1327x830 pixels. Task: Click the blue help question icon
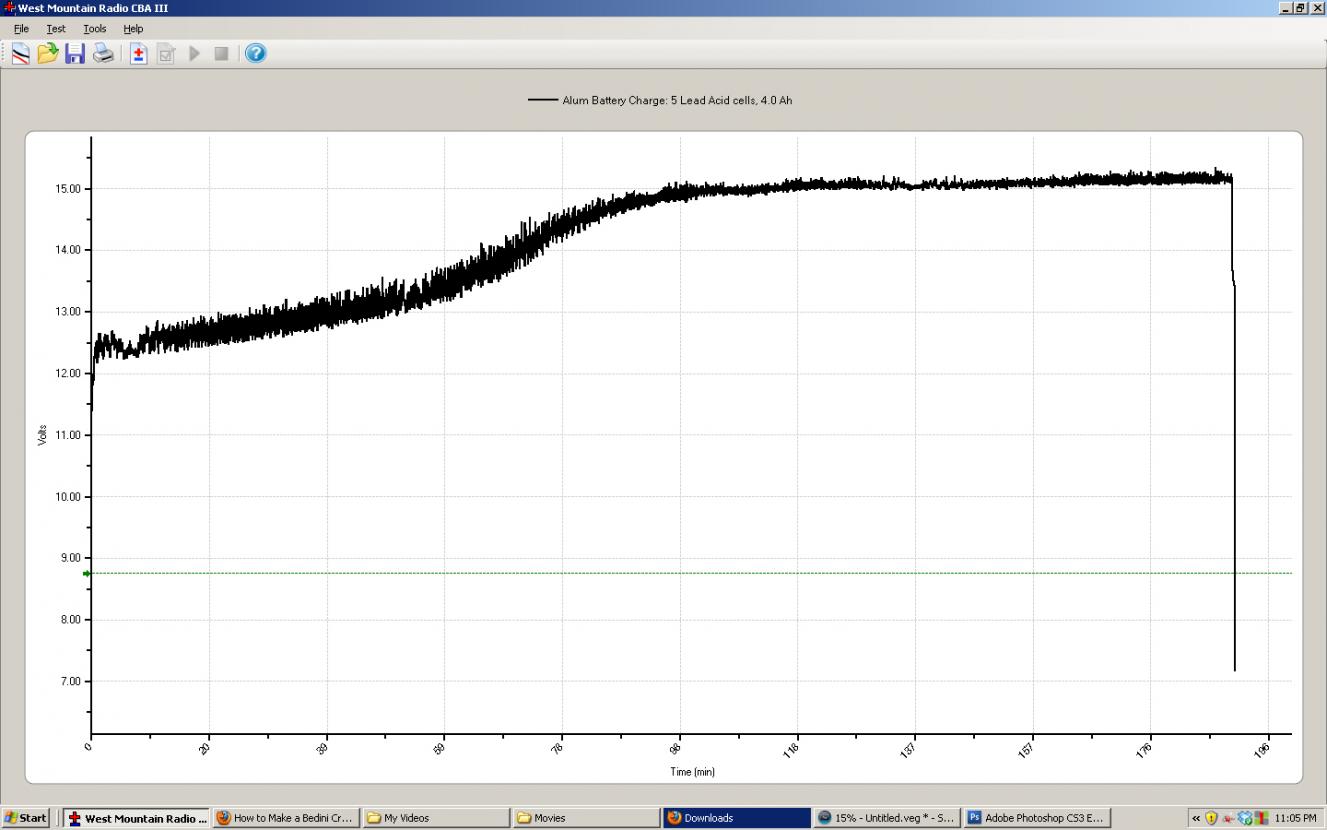[x=256, y=54]
